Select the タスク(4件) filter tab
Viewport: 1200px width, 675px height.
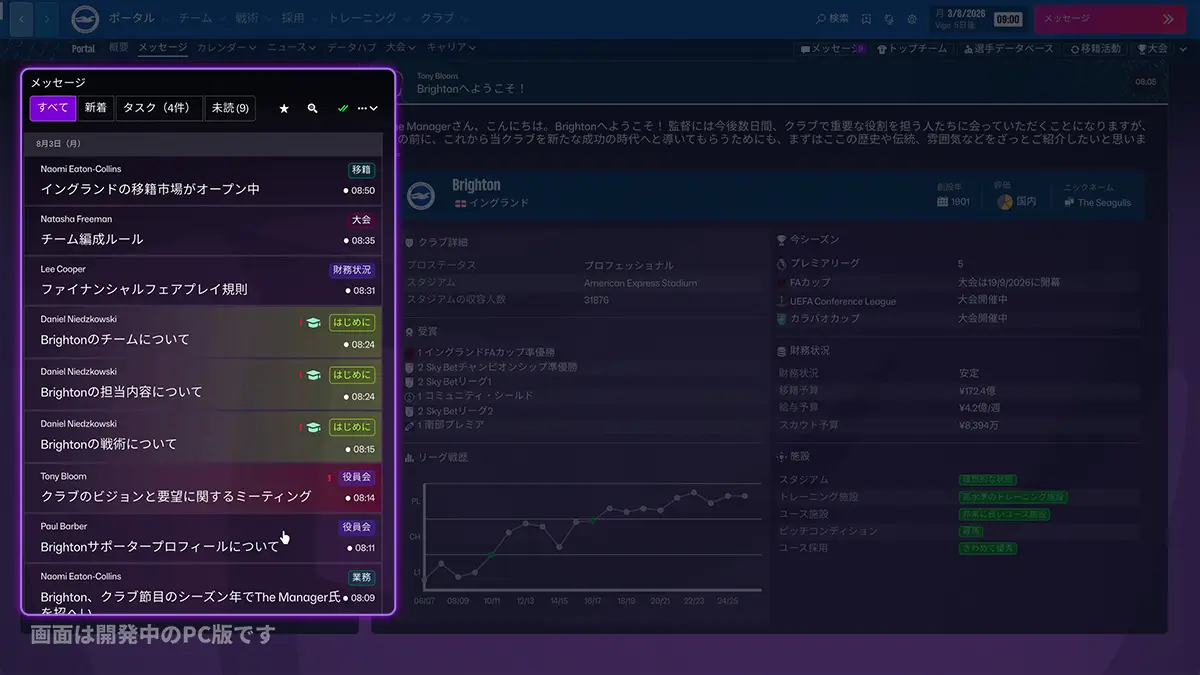pyautogui.click(x=159, y=108)
